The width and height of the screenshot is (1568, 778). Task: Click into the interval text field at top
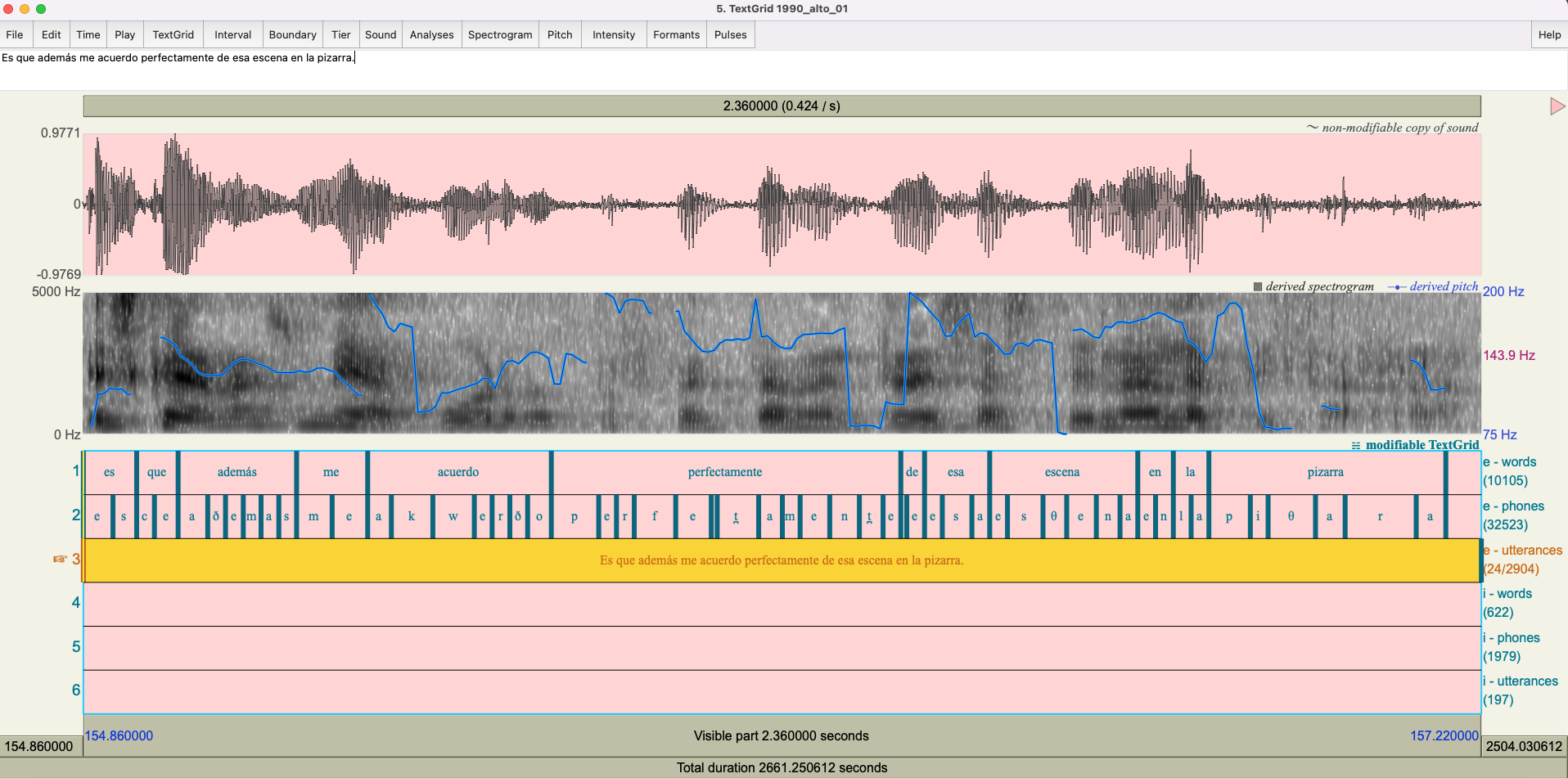tap(782, 70)
